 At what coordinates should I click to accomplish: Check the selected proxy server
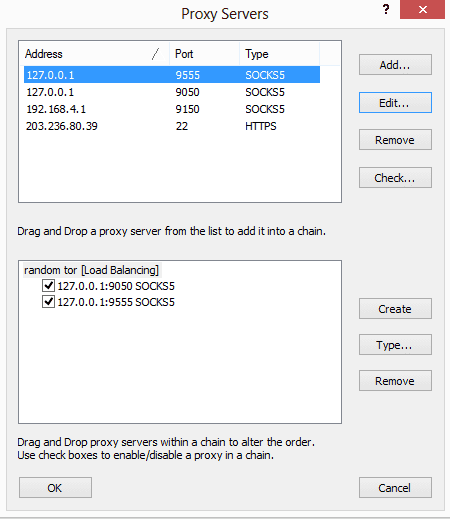point(395,178)
